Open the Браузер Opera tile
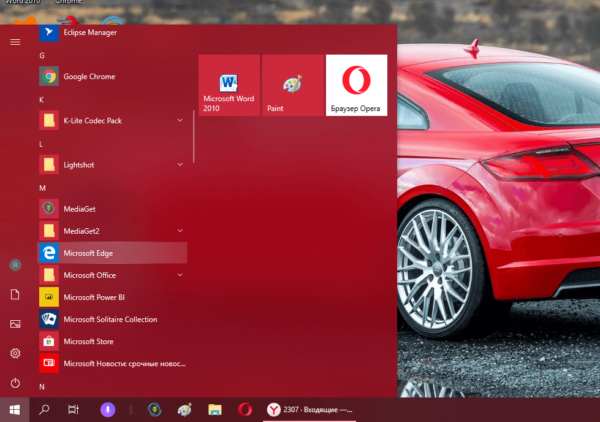 tap(356, 85)
